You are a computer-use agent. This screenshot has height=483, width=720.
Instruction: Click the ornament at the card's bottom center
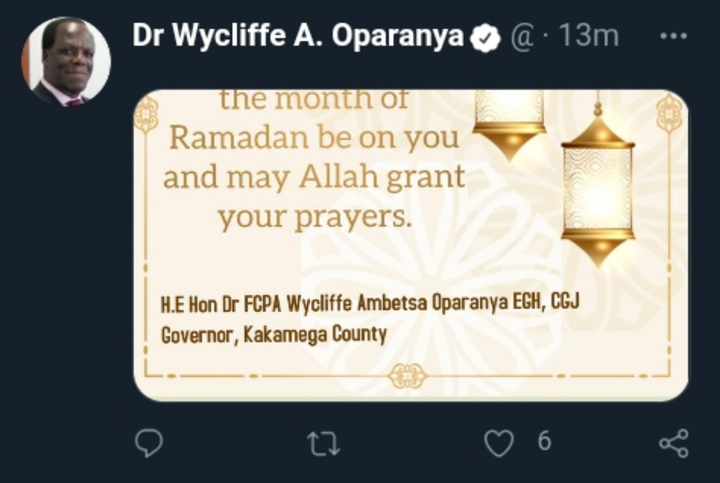pos(407,376)
